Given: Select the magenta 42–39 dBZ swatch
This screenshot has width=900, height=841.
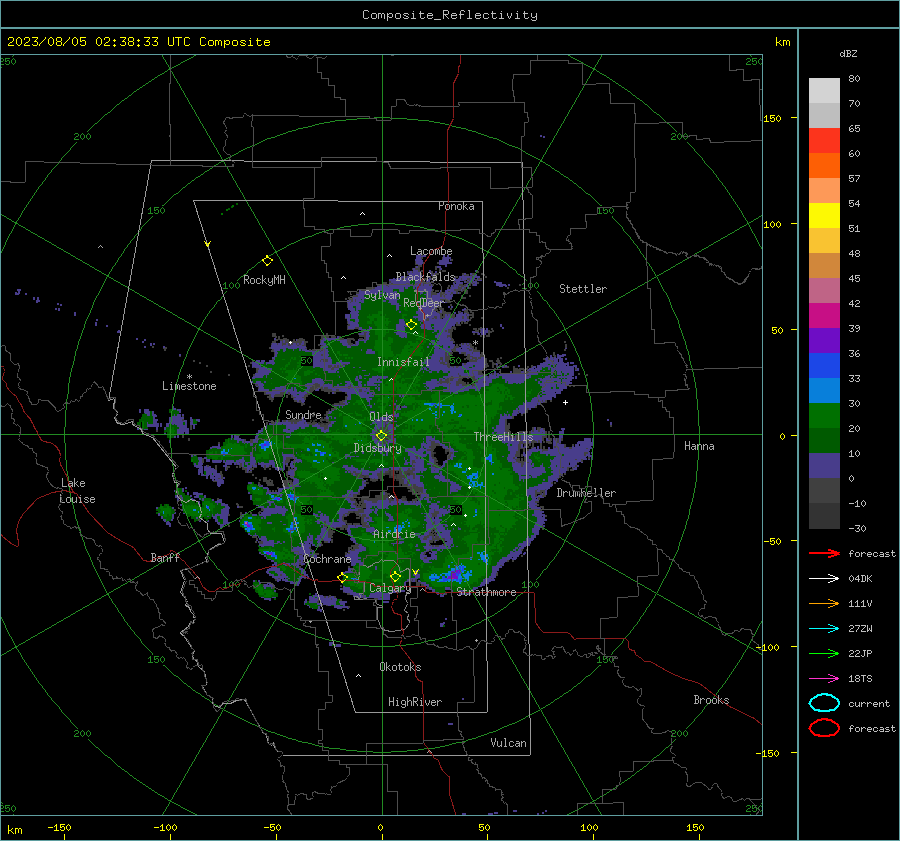Looking at the screenshot, I should point(824,315).
